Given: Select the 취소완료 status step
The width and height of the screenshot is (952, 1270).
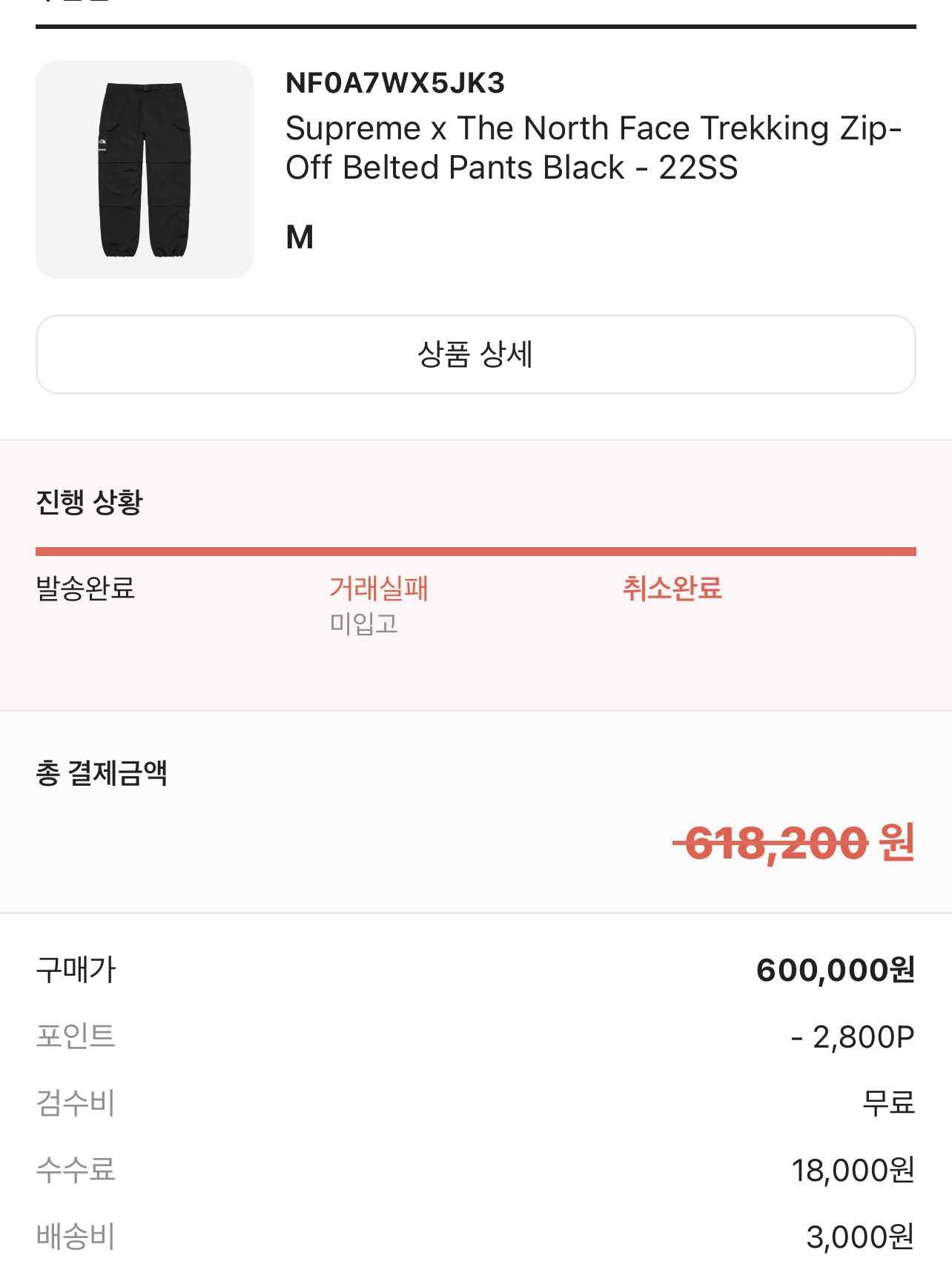Looking at the screenshot, I should click(x=672, y=589).
